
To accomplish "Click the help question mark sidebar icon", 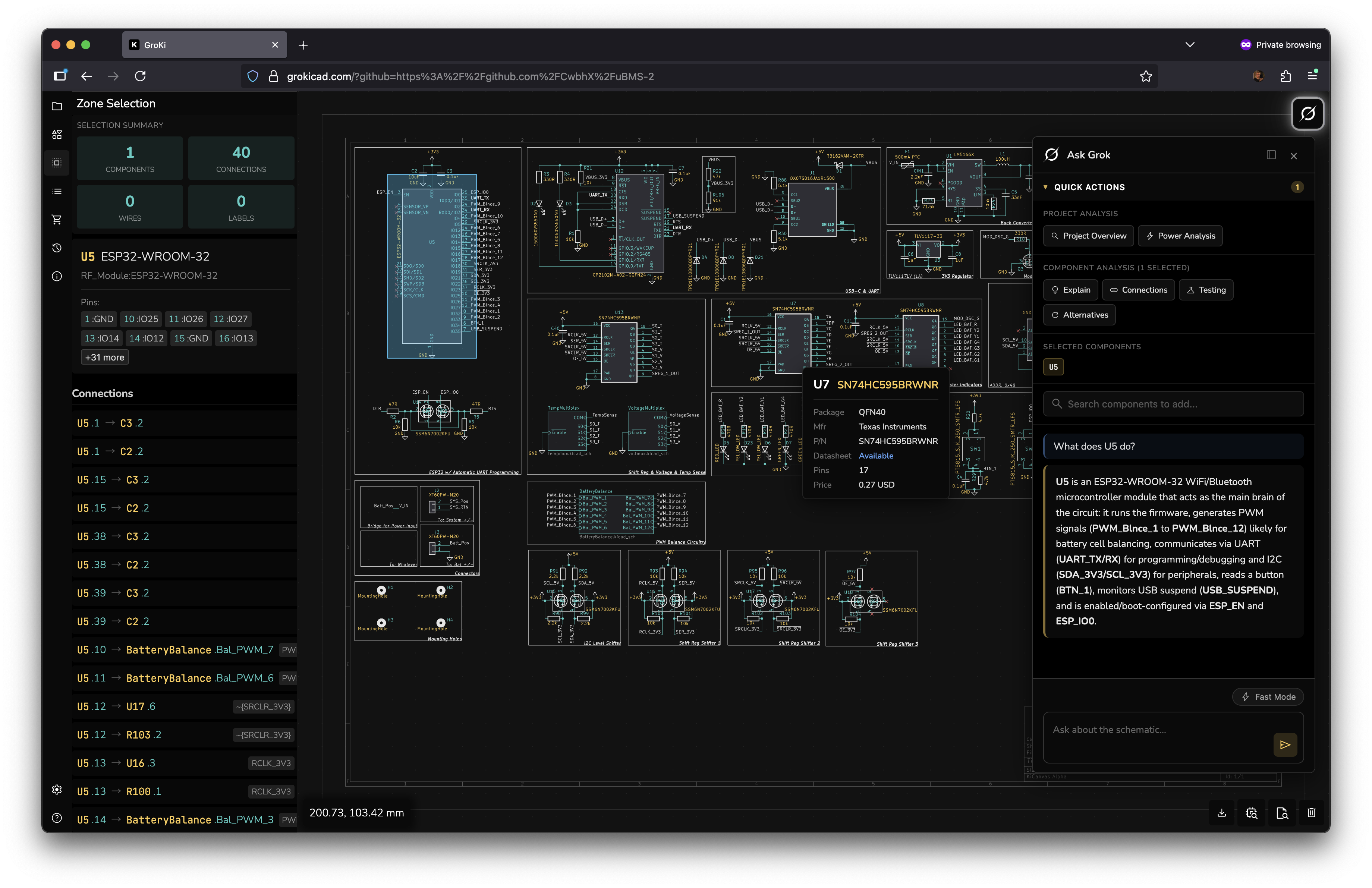I will 57,818.
